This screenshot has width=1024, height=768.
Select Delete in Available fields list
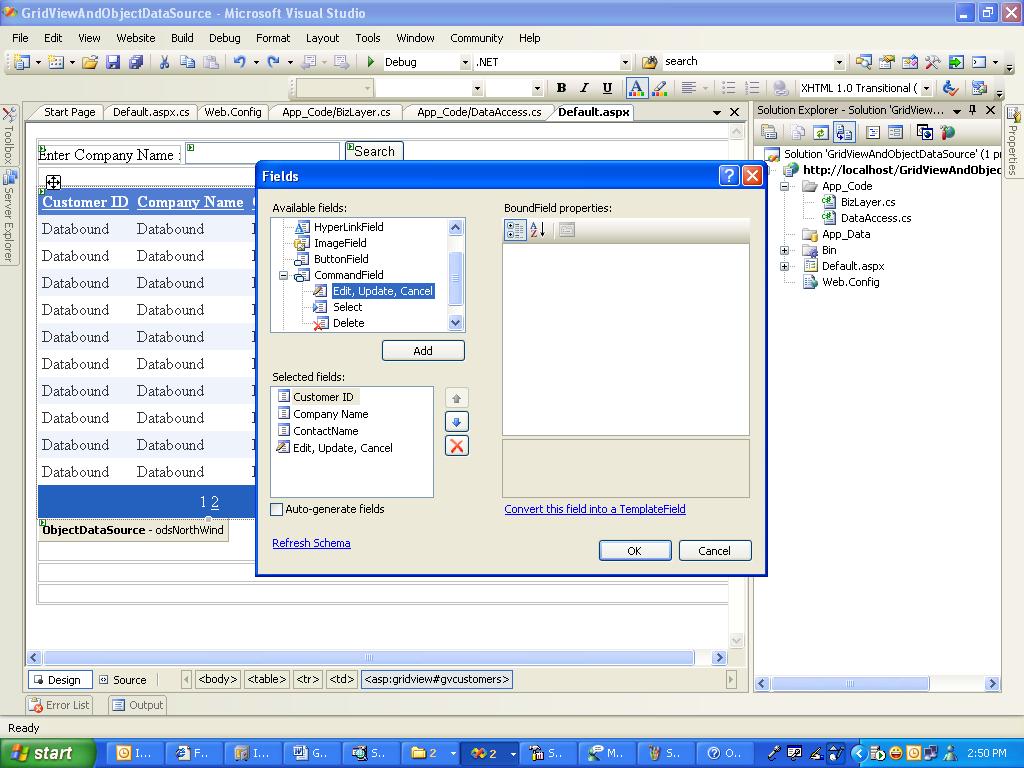pyautogui.click(x=349, y=323)
